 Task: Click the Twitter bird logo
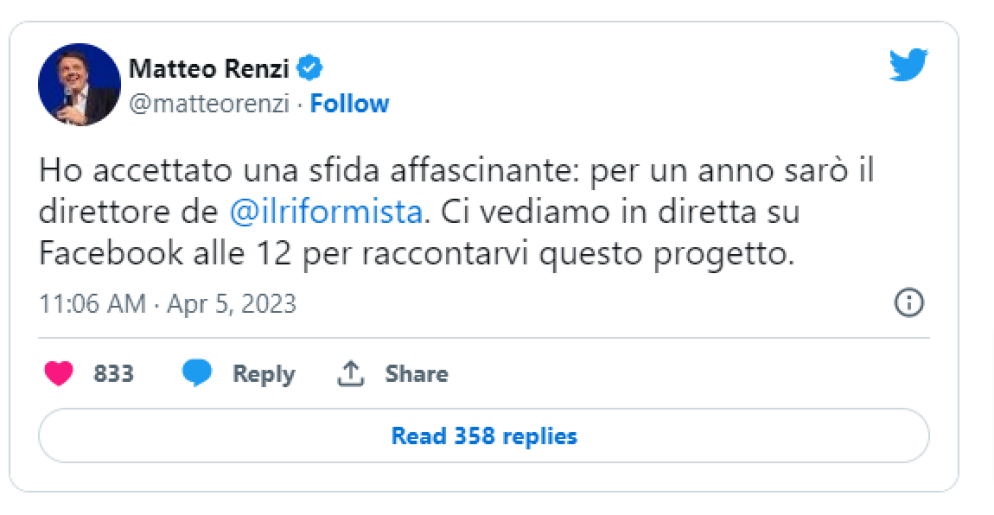(x=908, y=66)
